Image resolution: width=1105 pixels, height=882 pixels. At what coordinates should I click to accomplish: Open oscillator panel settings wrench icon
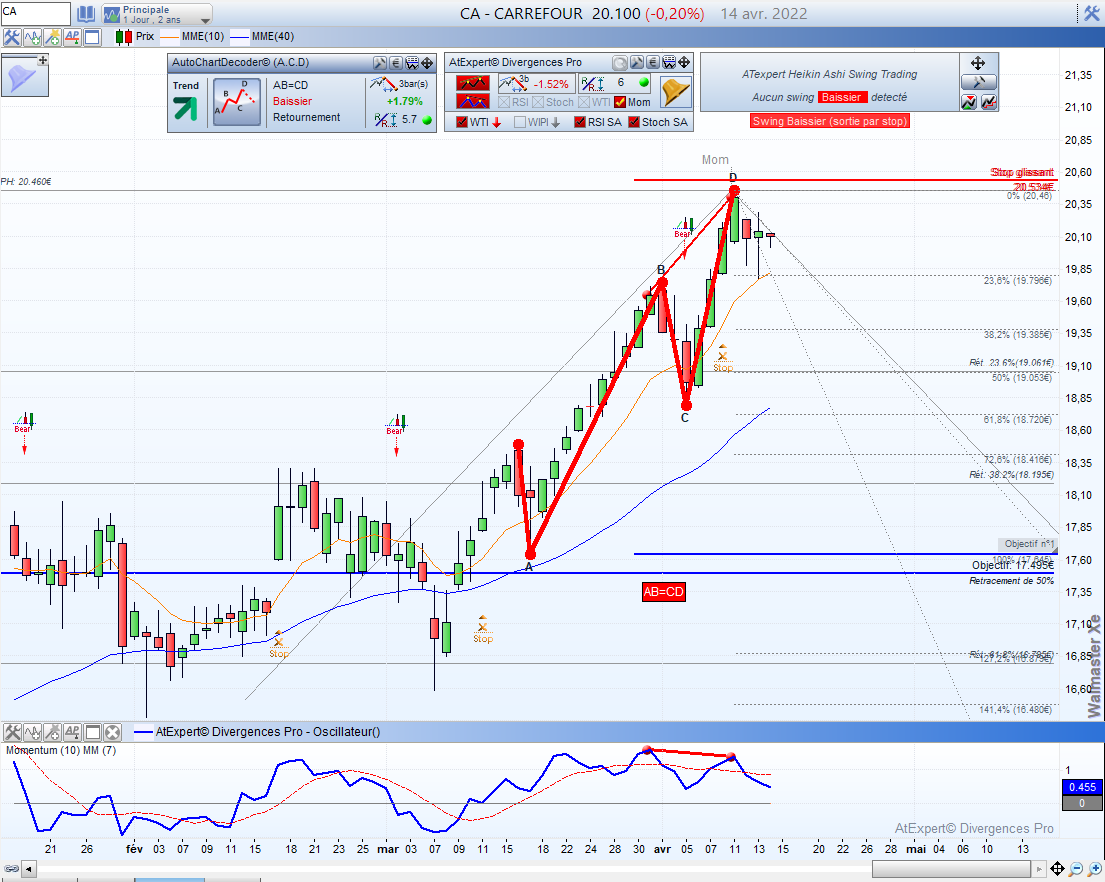point(12,732)
